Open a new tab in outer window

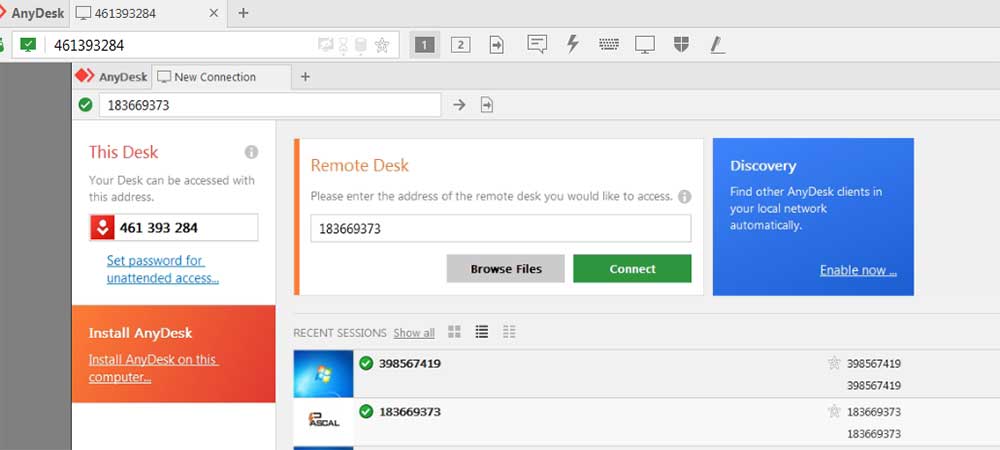(243, 13)
